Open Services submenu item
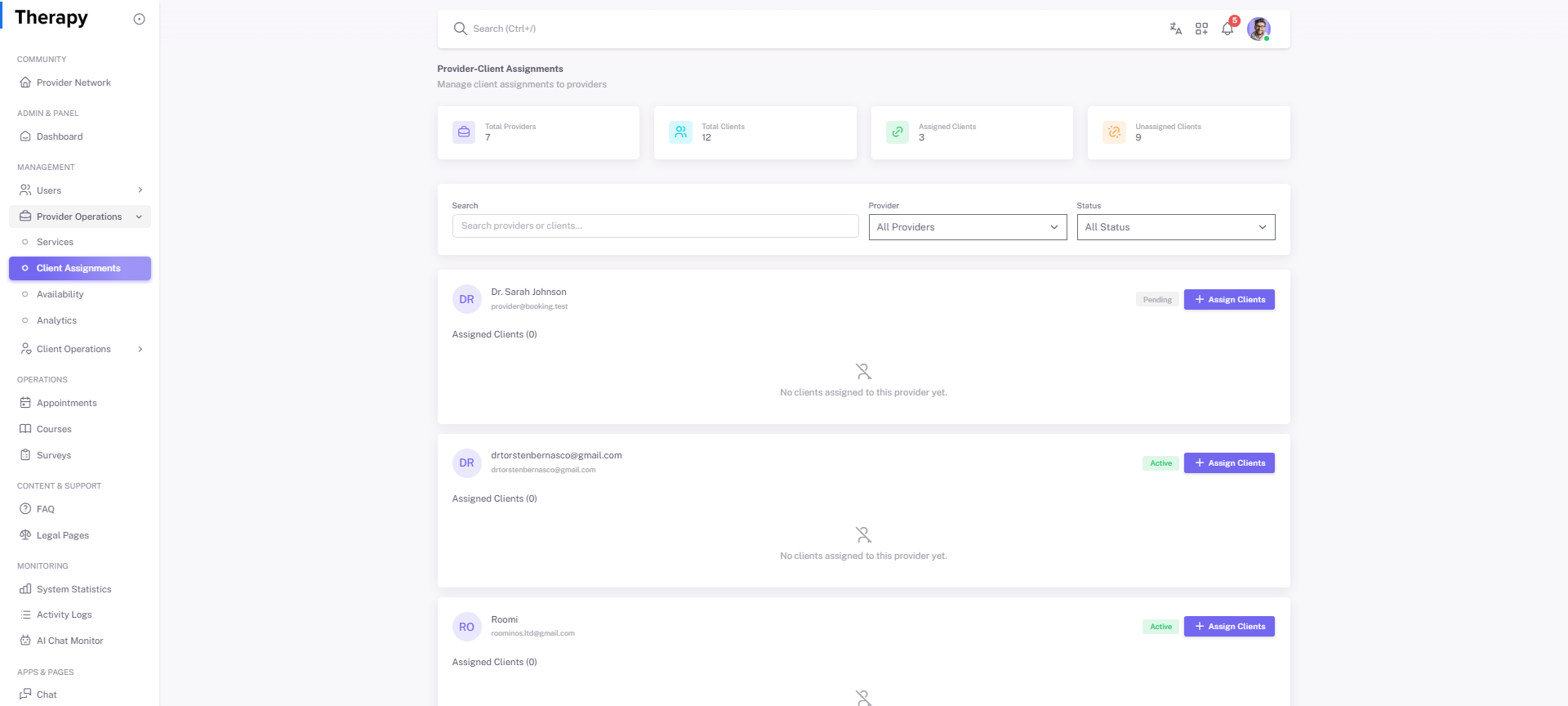The width and height of the screenshot is (1568, 706). tap(80, 242)
